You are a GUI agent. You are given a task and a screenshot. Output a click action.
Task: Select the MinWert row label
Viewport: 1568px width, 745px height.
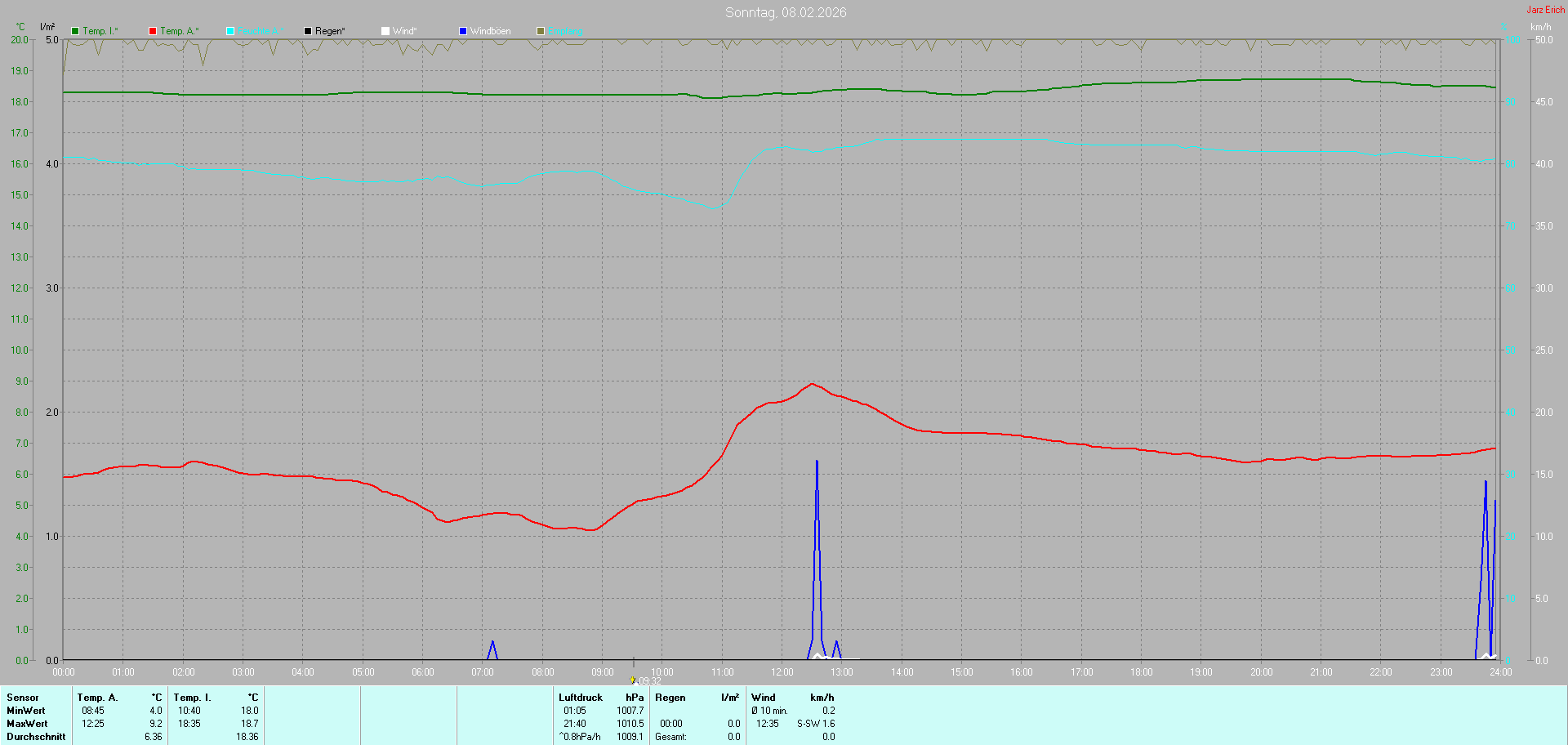[26, 711]
